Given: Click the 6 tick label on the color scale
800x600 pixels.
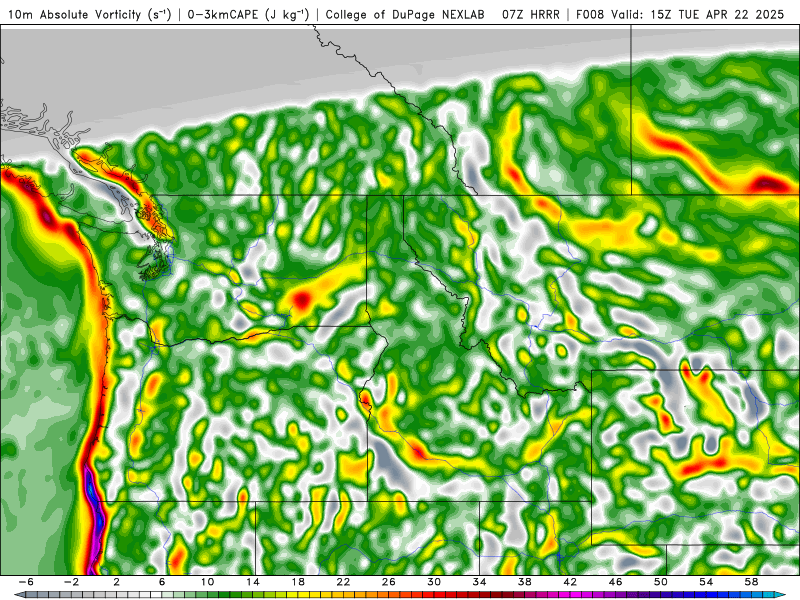Looking at the screenshot, I should point(162,582).
